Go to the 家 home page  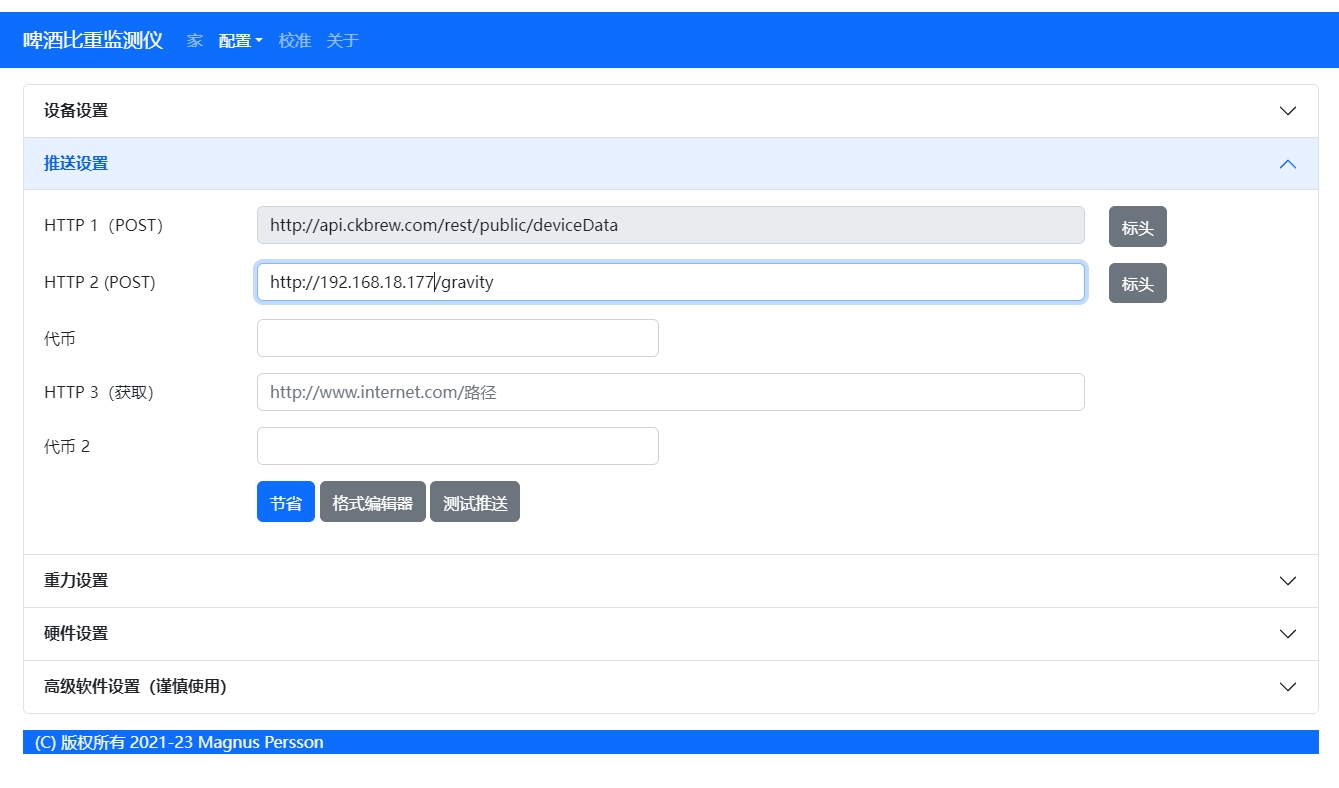(194, 41)
